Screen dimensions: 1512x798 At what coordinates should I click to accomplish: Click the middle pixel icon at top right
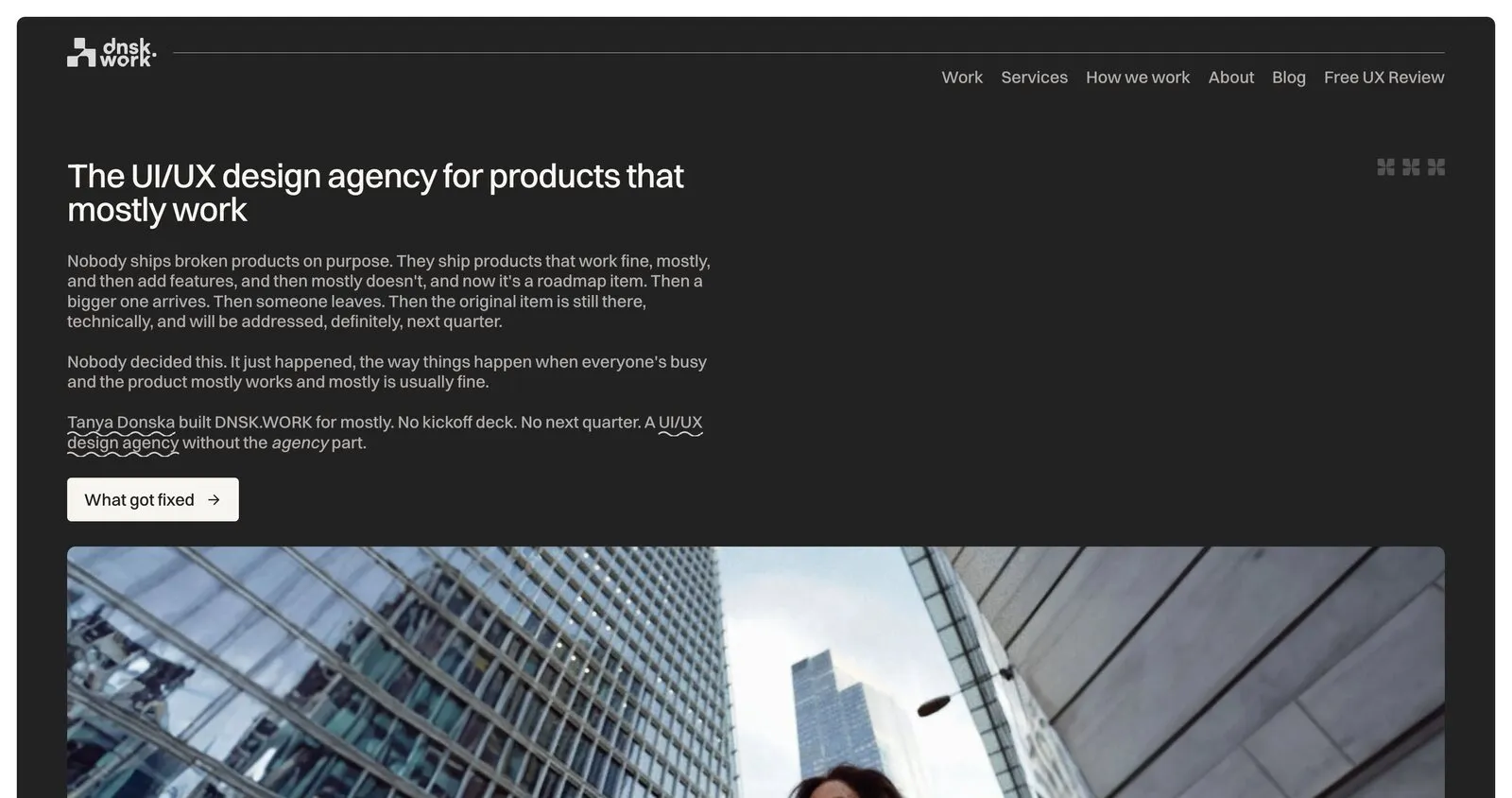[1411, 167]
